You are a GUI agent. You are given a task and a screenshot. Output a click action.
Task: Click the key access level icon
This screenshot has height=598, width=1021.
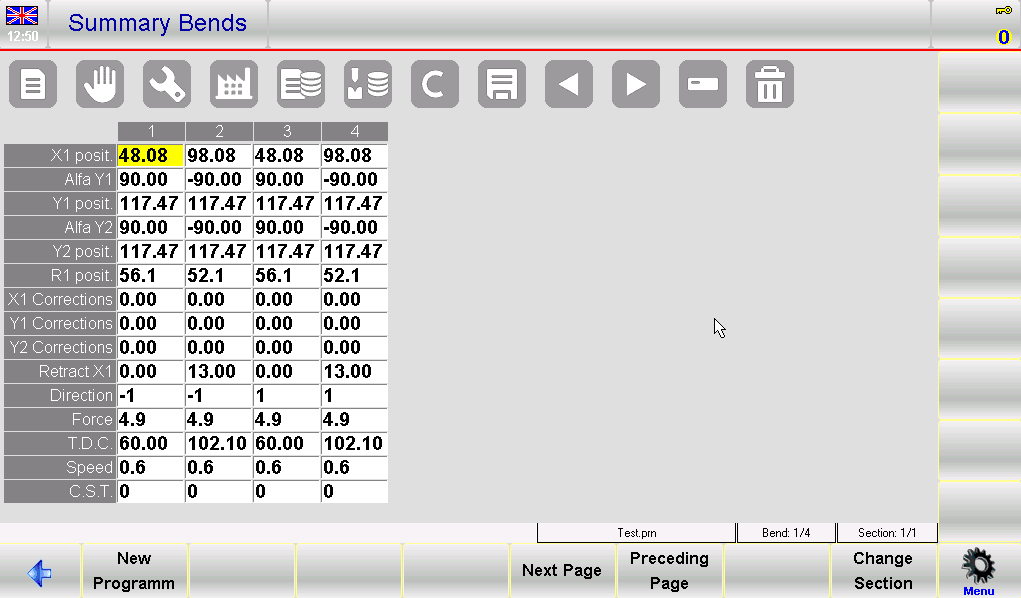(1003, 10)
